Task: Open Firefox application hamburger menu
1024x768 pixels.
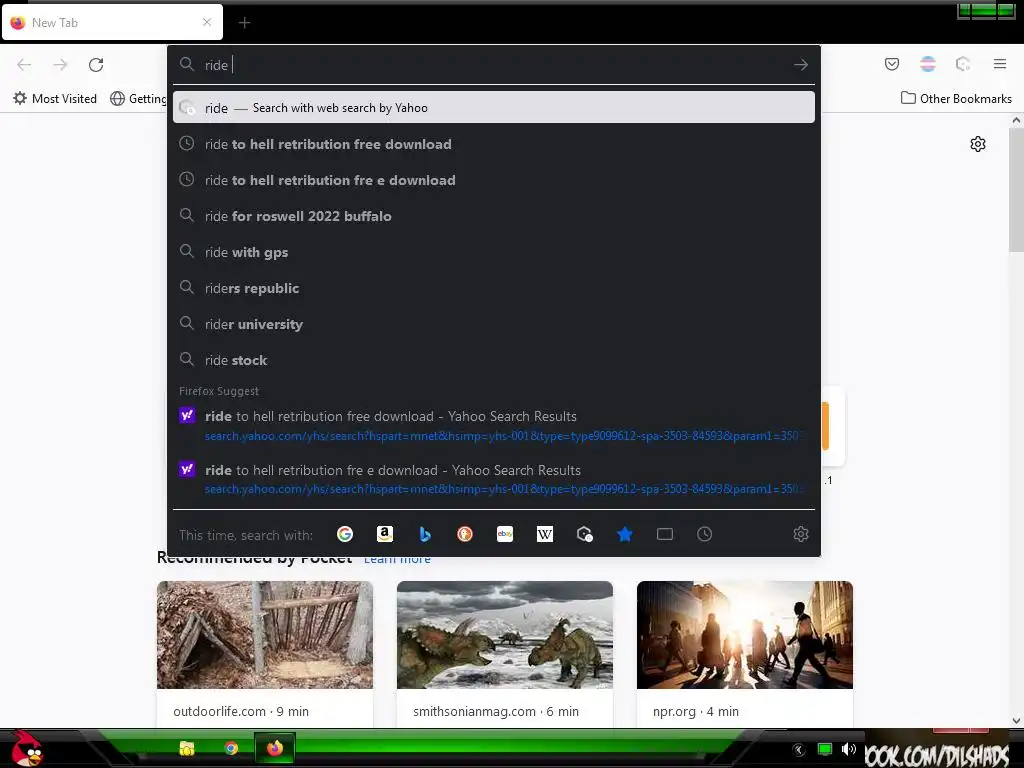Action: click(x=1000, y=64)
